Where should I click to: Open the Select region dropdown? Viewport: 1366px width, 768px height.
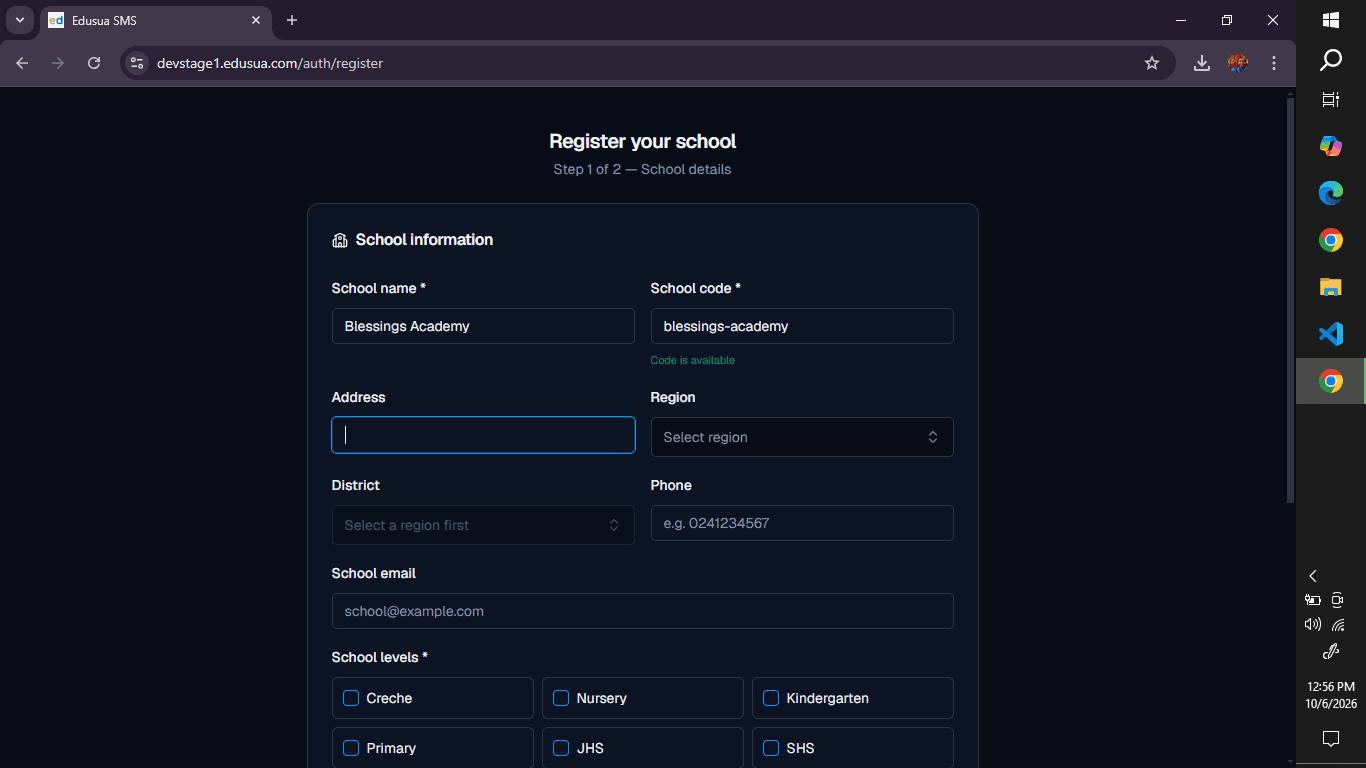tap(802, 437)
